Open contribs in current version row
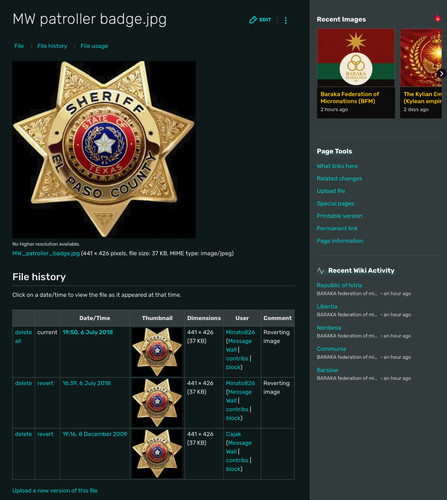Viewport: 447px width, 500px height. pyautogui.click(x=237, y=358)
